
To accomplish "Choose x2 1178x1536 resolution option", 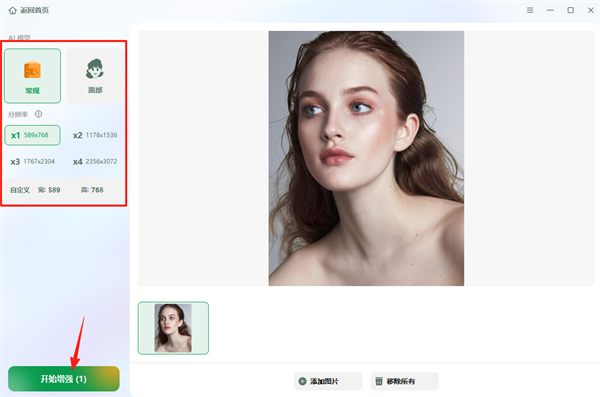I will pos(95,135).
